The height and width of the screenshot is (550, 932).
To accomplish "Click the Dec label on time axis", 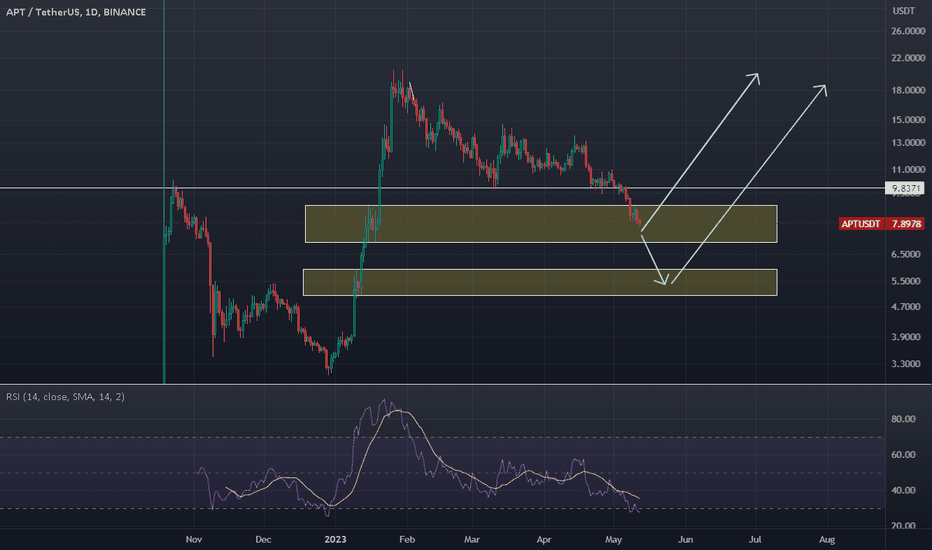I will (x=263, y=540).
